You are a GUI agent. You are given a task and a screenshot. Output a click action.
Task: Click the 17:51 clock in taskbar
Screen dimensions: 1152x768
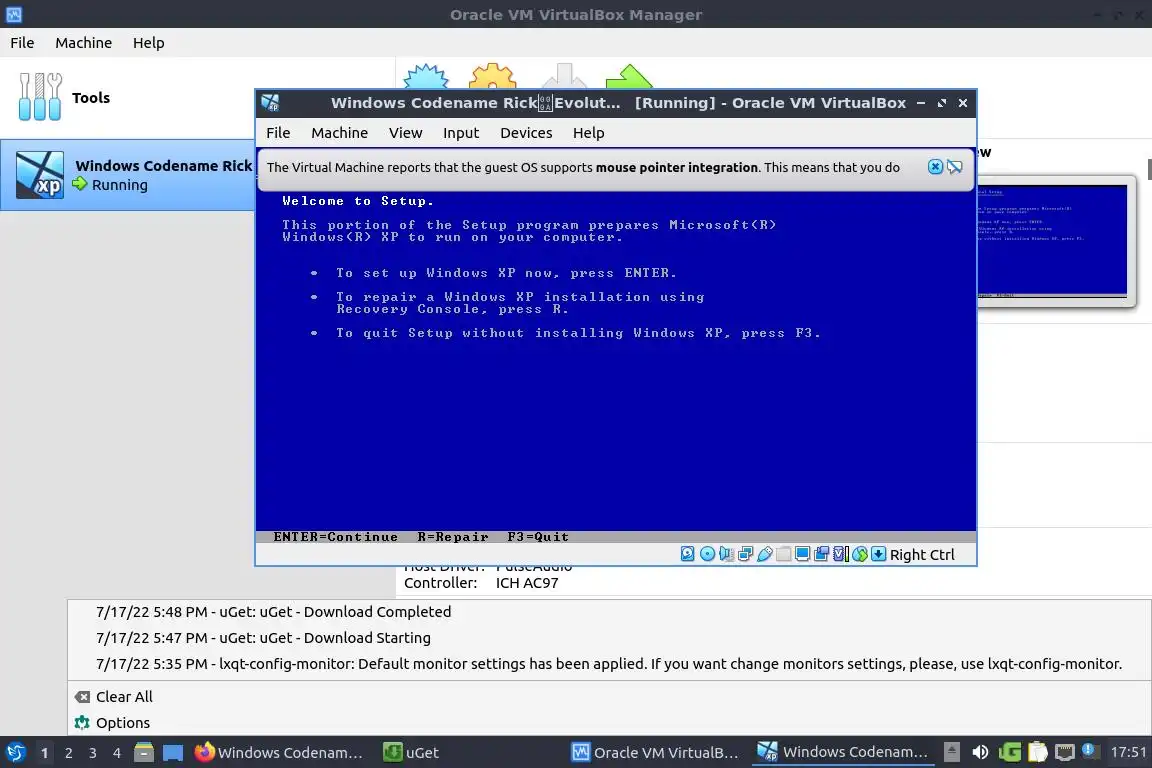1128,752
